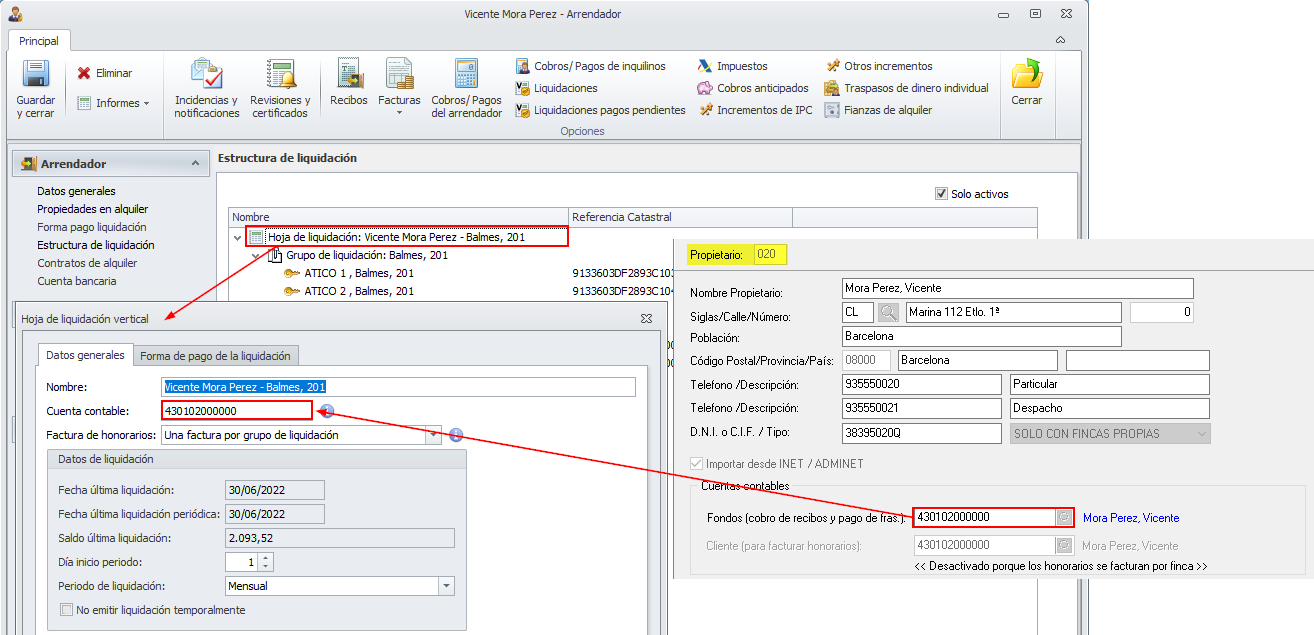The height and width of the screenshot is (635, 1314).
Task: Open the Recibos icon
Action: [x=349, y=76]
